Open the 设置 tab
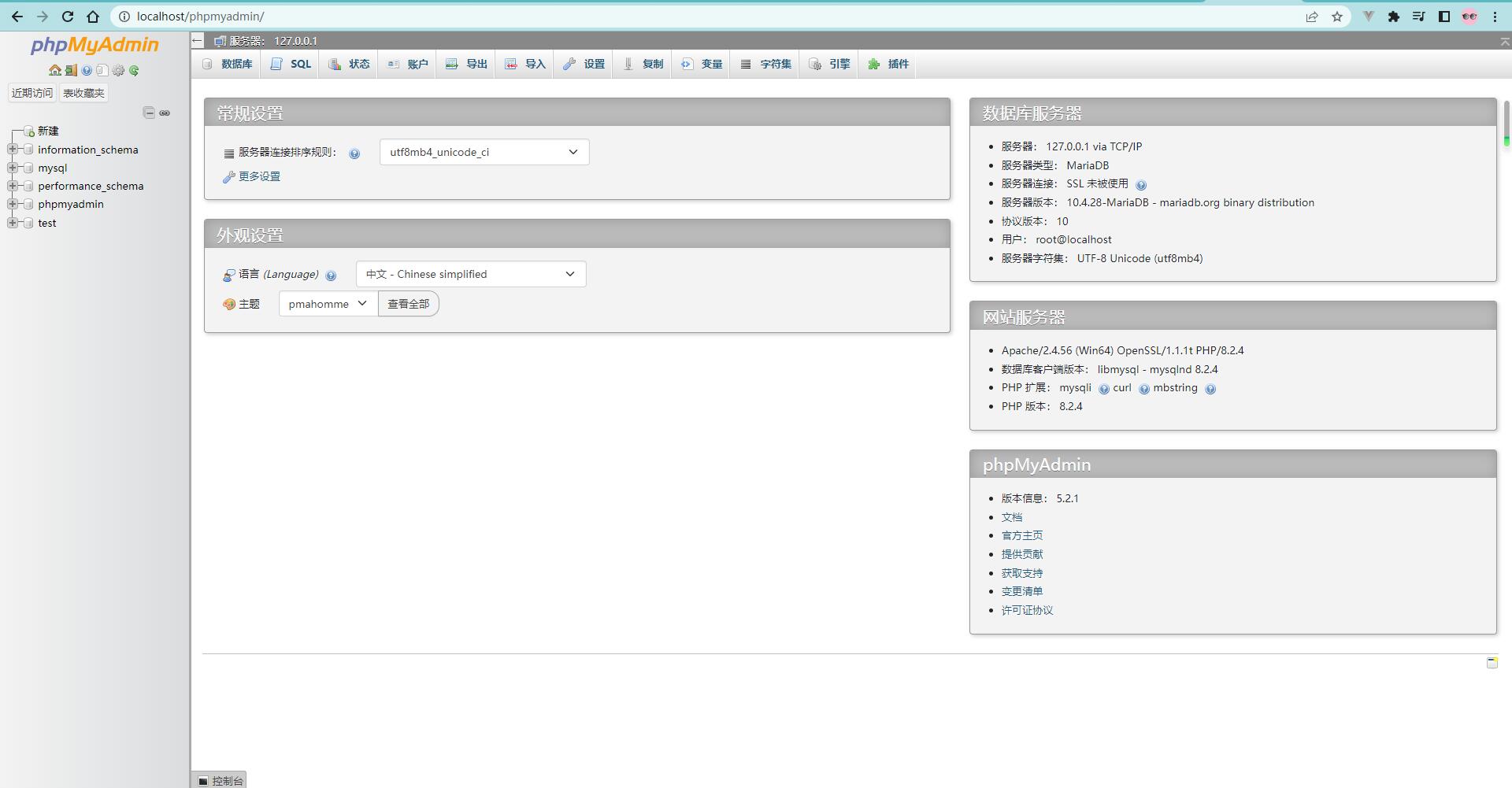 coord(584,65)
